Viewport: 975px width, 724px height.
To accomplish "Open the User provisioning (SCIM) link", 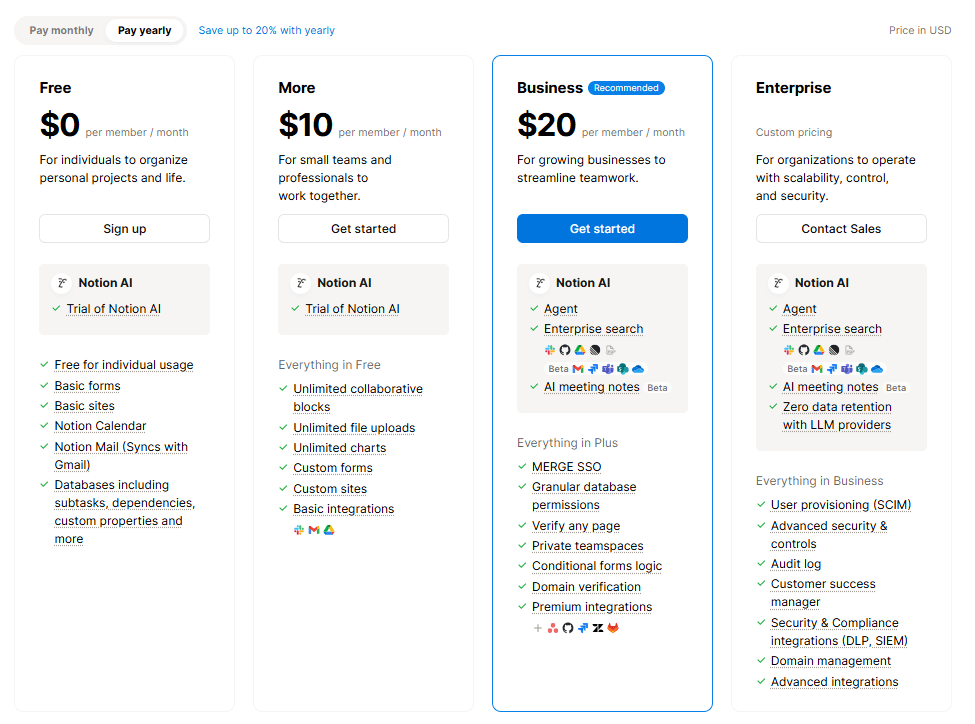I will 841,505.
